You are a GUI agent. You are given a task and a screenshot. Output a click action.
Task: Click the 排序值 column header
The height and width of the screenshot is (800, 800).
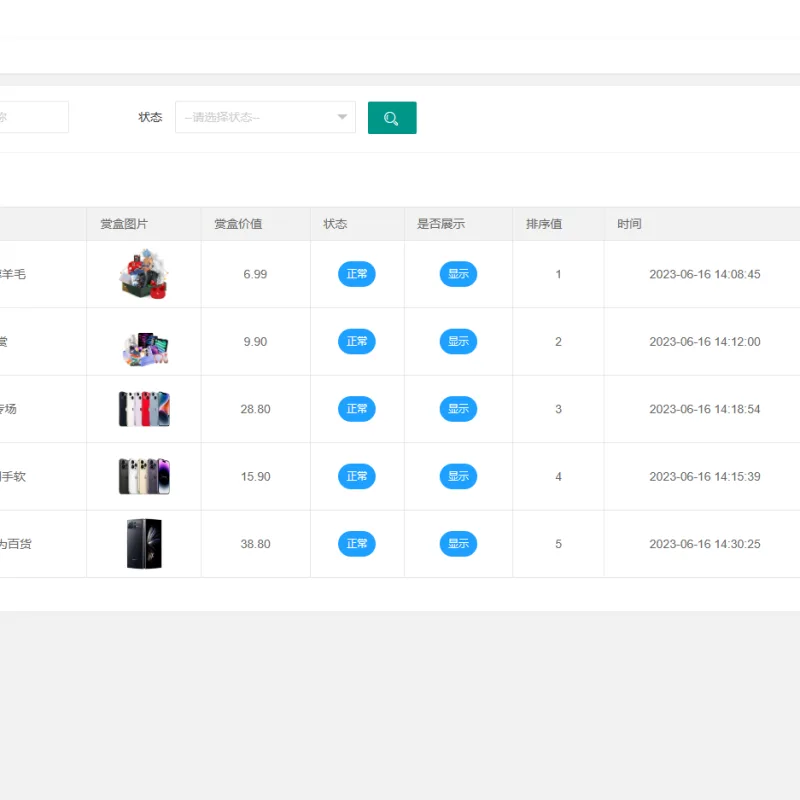(x=544, y=224)
